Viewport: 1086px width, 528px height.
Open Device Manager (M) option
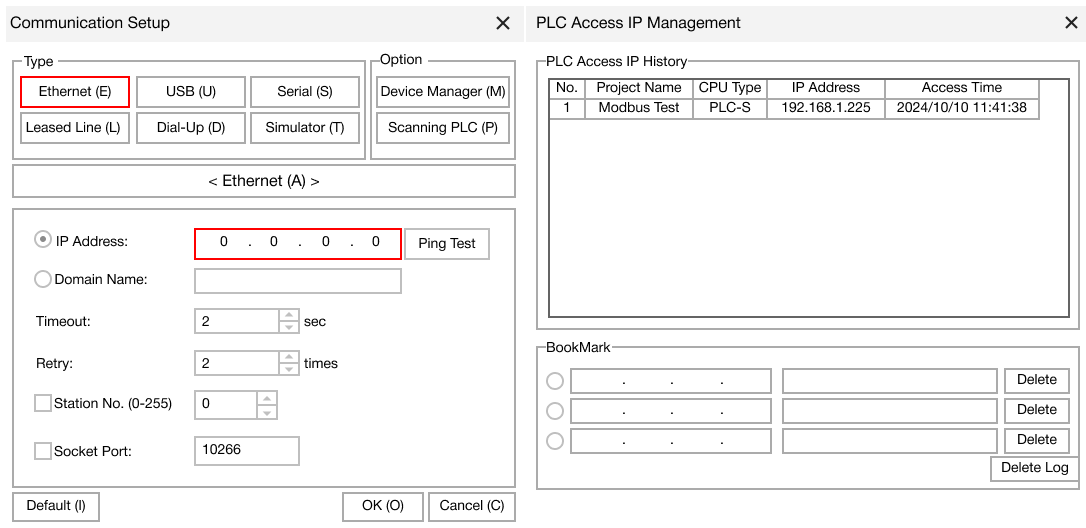442,92
